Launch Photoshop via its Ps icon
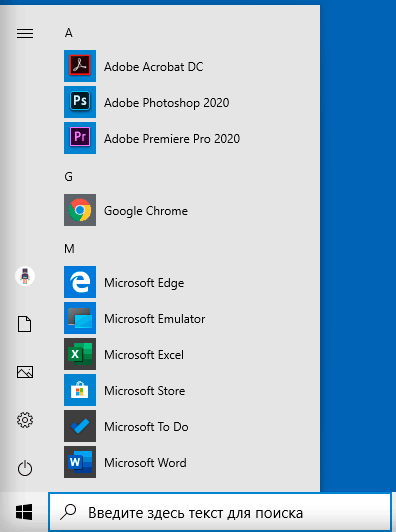 (x=80, y=102)
